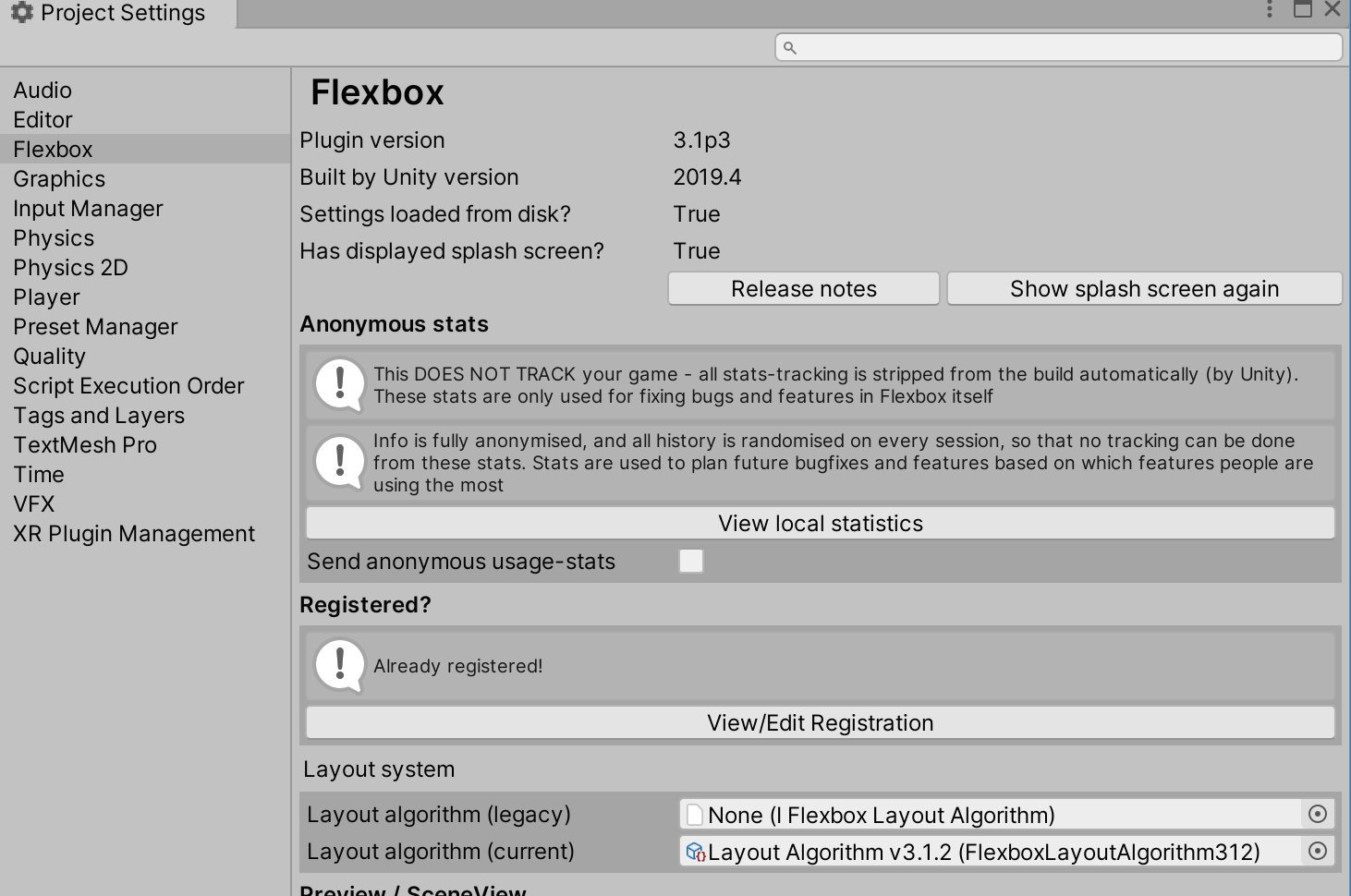Click the Built by Unity version value 2019.4
The width and height of the screenshot is (1351, 896).
707,177
